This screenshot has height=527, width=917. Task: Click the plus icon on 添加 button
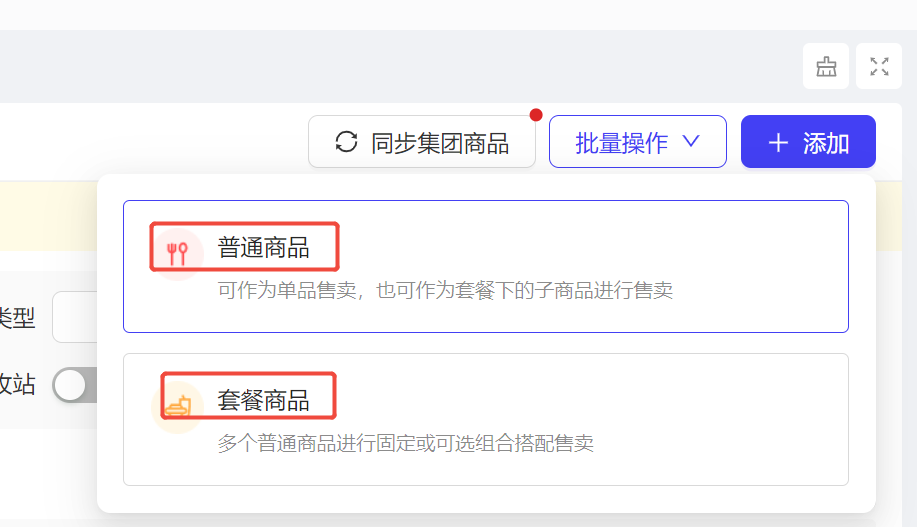pos(778,143)
